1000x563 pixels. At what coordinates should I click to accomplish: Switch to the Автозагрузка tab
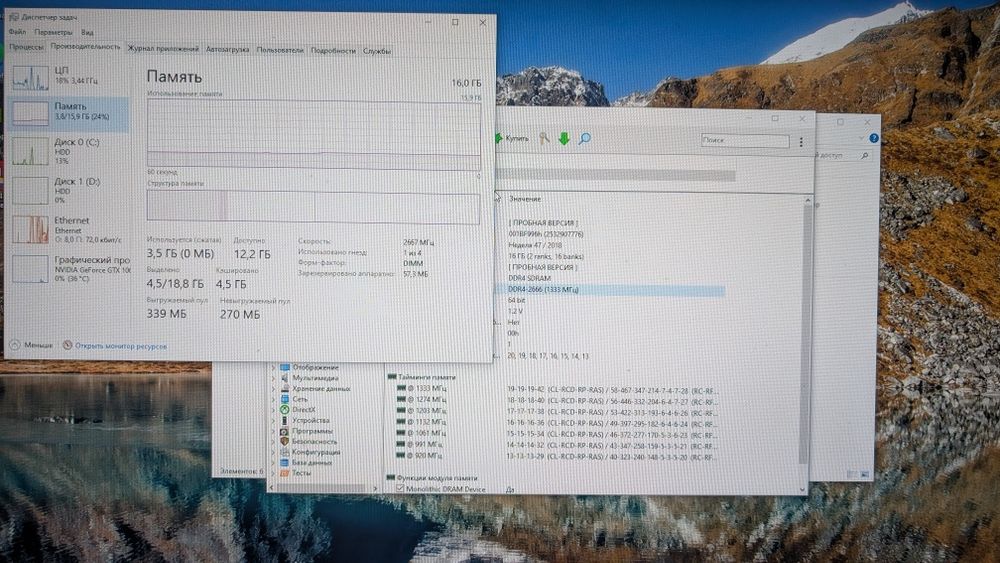(x=227, y=50)
